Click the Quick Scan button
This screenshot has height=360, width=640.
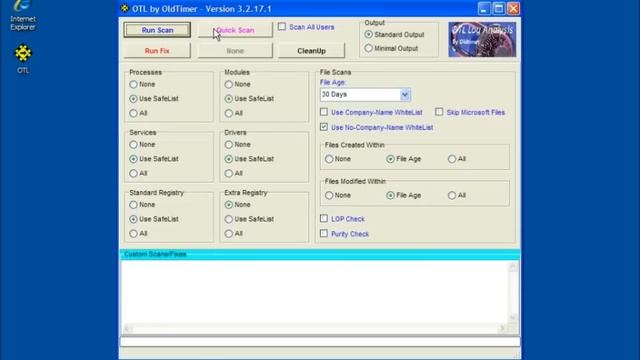(x=235, y=30)
